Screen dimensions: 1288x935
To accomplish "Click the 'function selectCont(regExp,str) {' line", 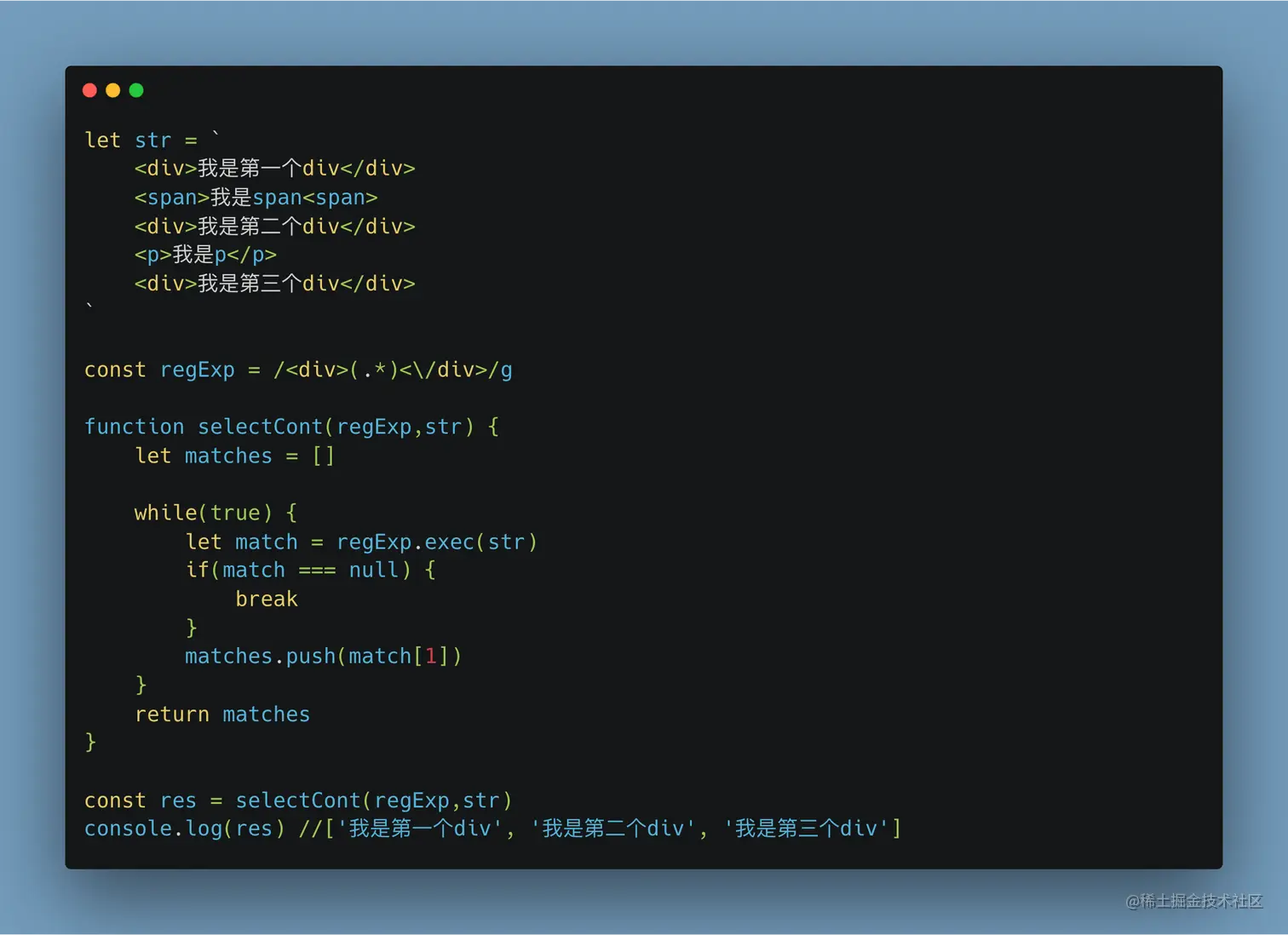I will click(291, 427).
